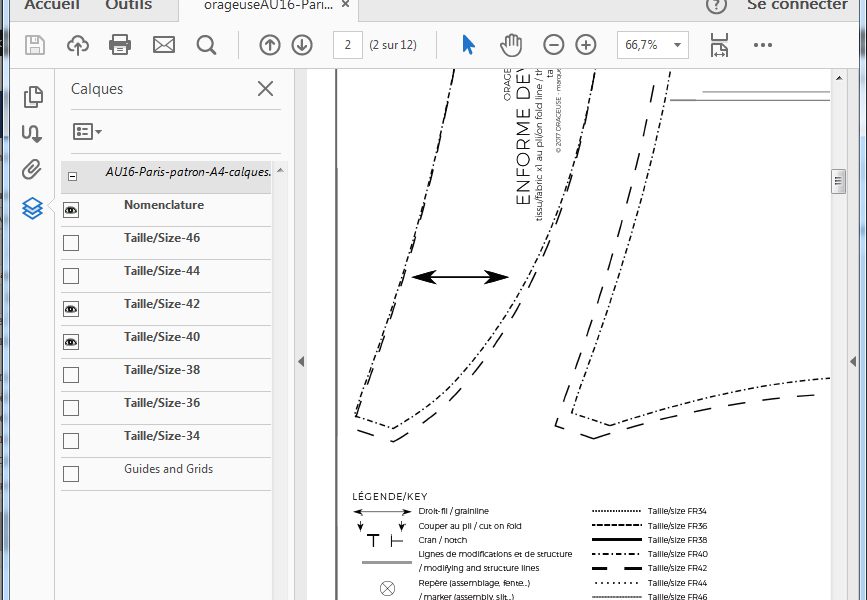
Task: Show the Taille/Size-34 layer
Action: coord(71,441)
